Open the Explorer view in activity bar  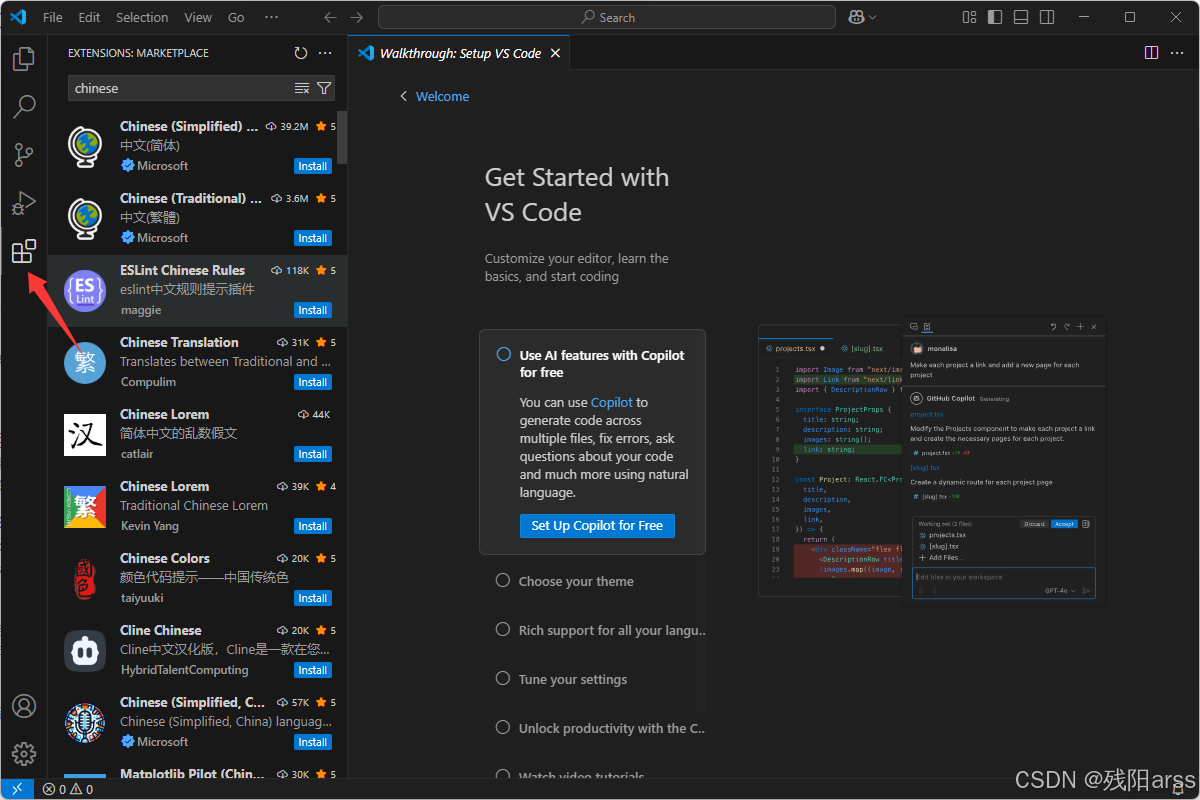click(24, 59)
